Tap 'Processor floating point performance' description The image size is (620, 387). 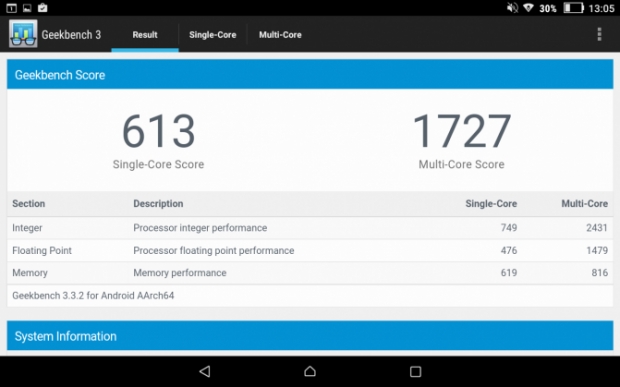[x=214, y=251]
